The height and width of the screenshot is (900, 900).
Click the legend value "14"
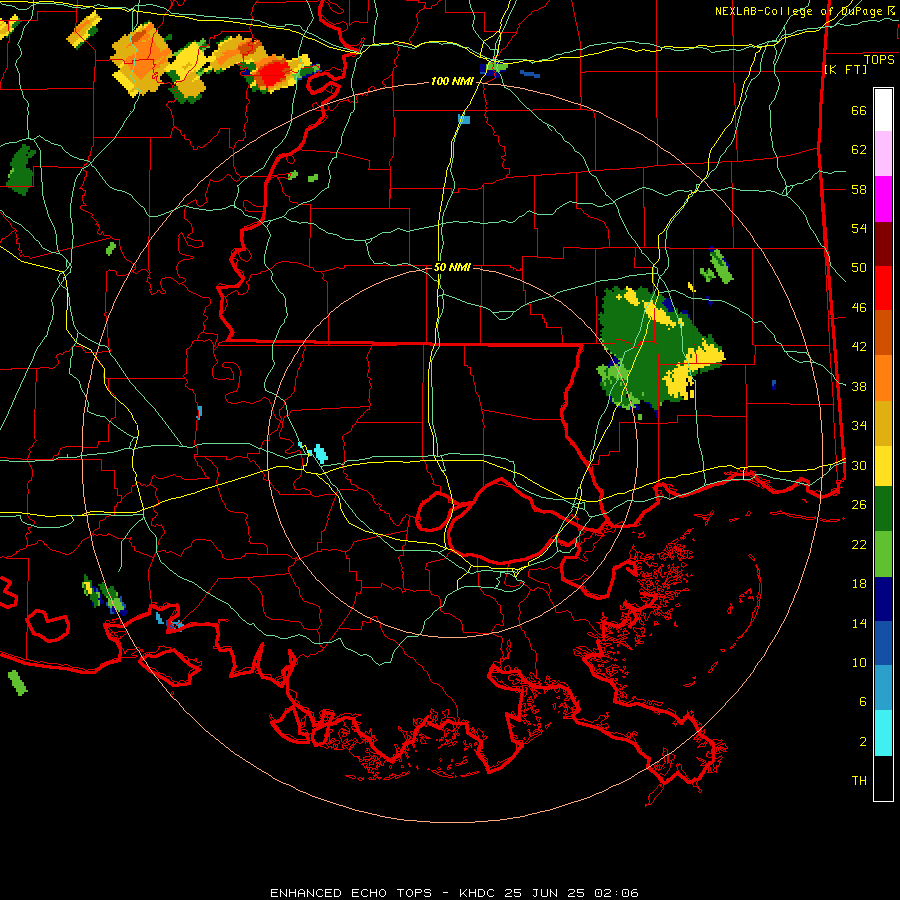click(x=859, y=623)
